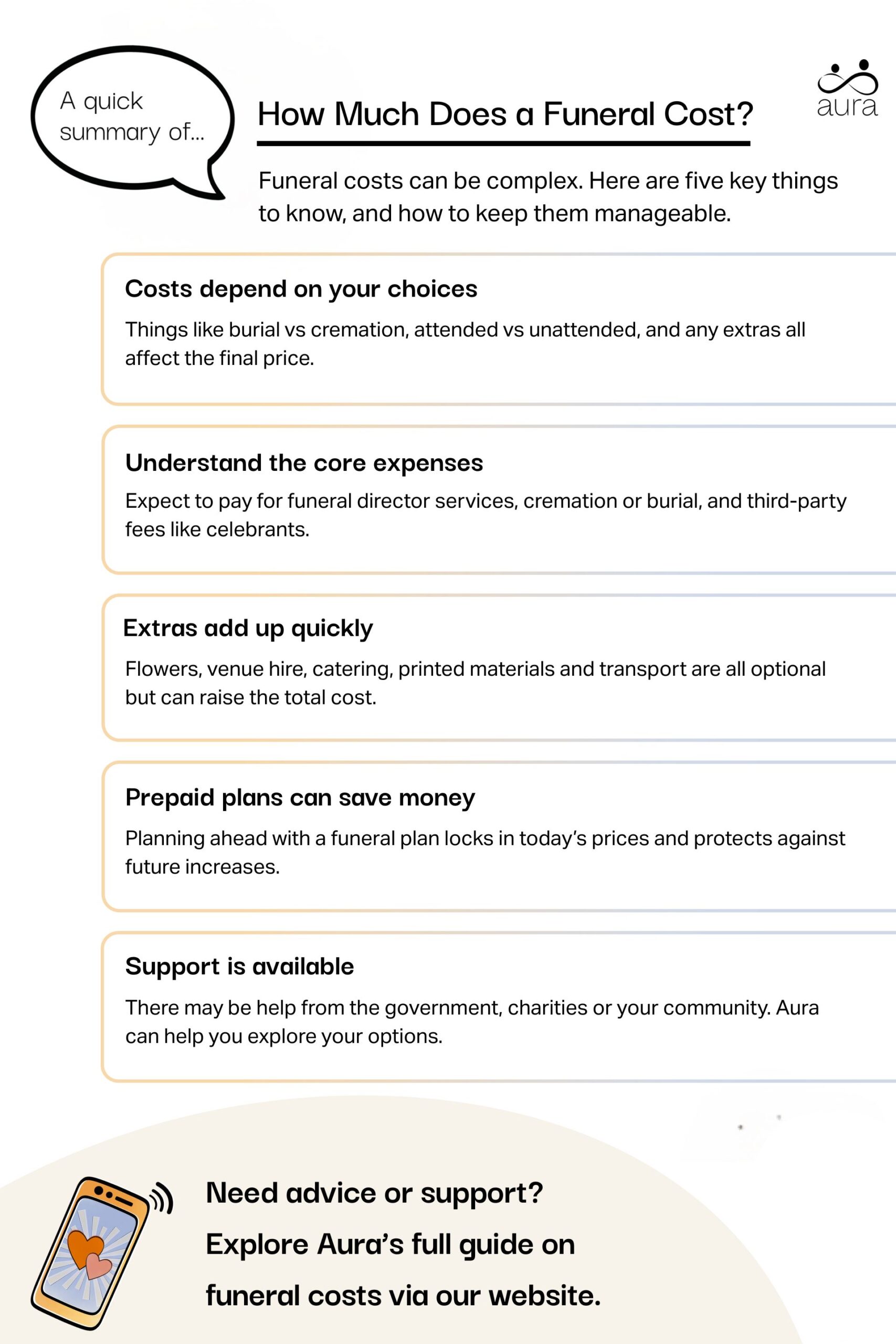Open the "Understand the core expenses" heading
Image resolution: width=896 pixels, height=1344 pixels.
304,463
